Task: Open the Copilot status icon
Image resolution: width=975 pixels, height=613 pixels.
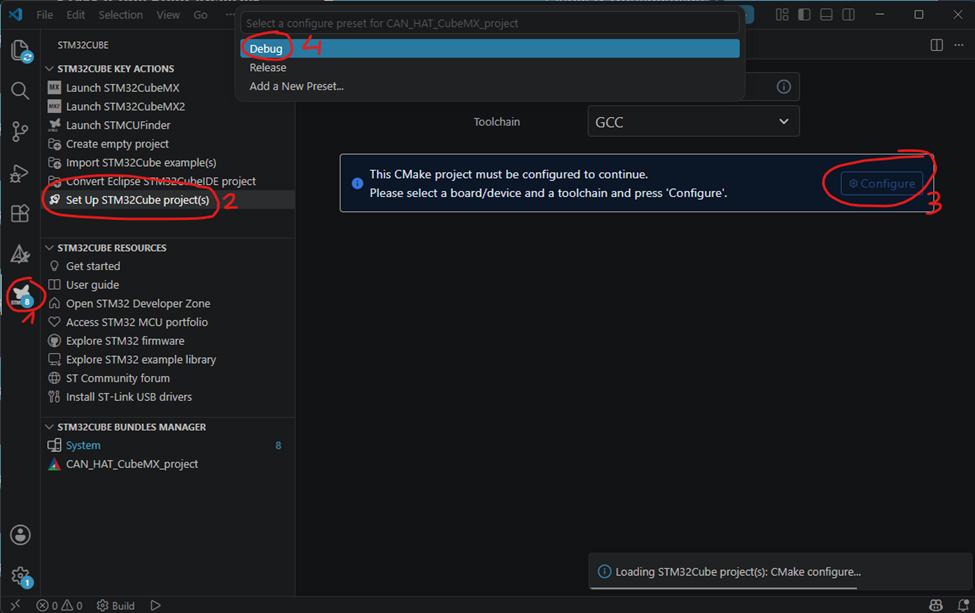Action: pyautogui.click(x=936, y=605)
